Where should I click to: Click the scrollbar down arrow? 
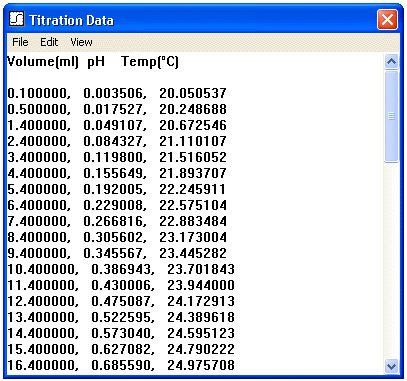(391, 367)
